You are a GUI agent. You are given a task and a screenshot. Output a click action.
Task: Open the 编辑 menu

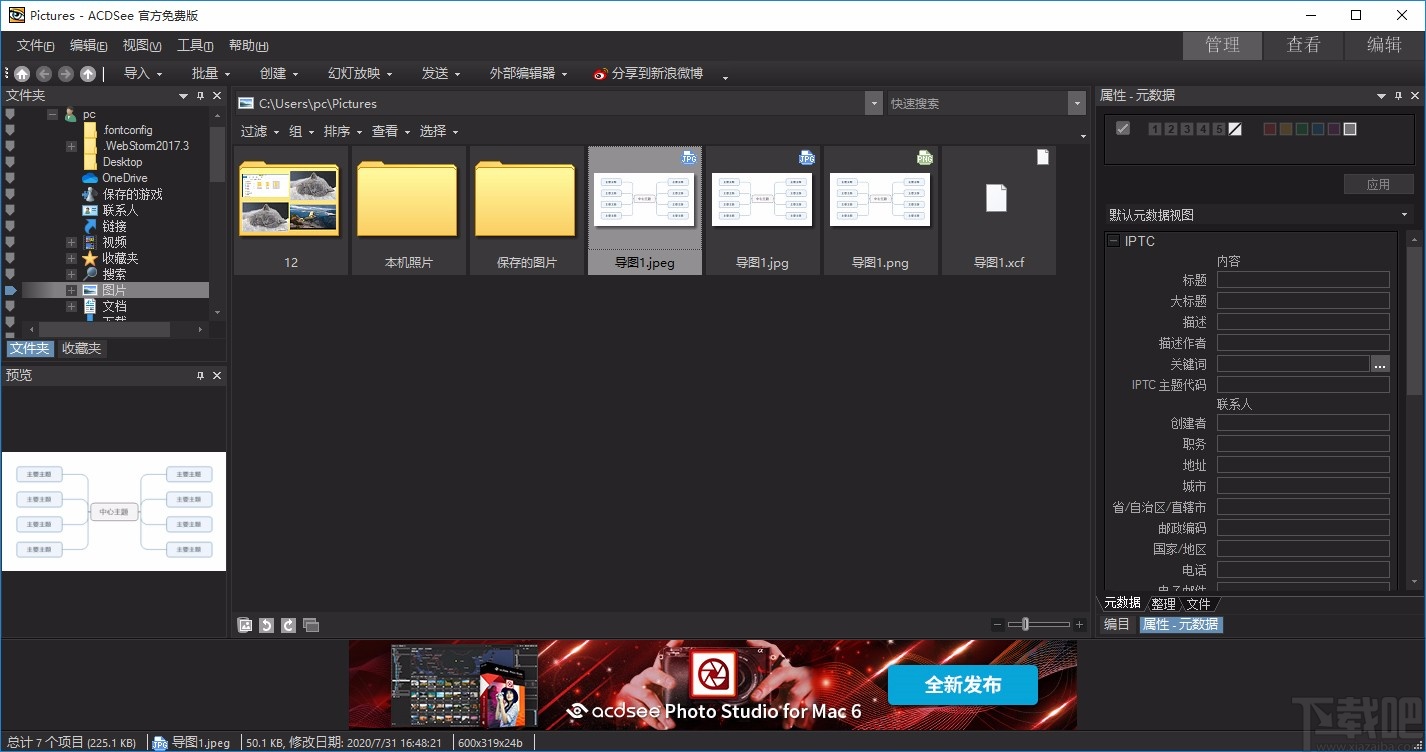[88, 46]
